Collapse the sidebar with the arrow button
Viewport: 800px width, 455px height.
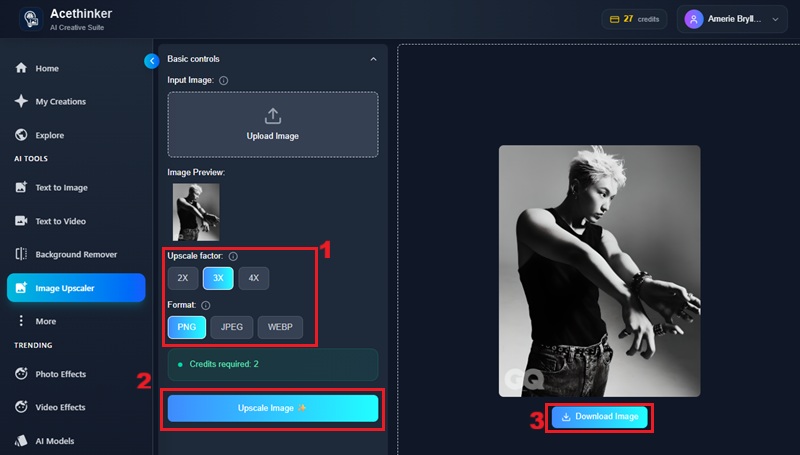(x=152, y=61)
